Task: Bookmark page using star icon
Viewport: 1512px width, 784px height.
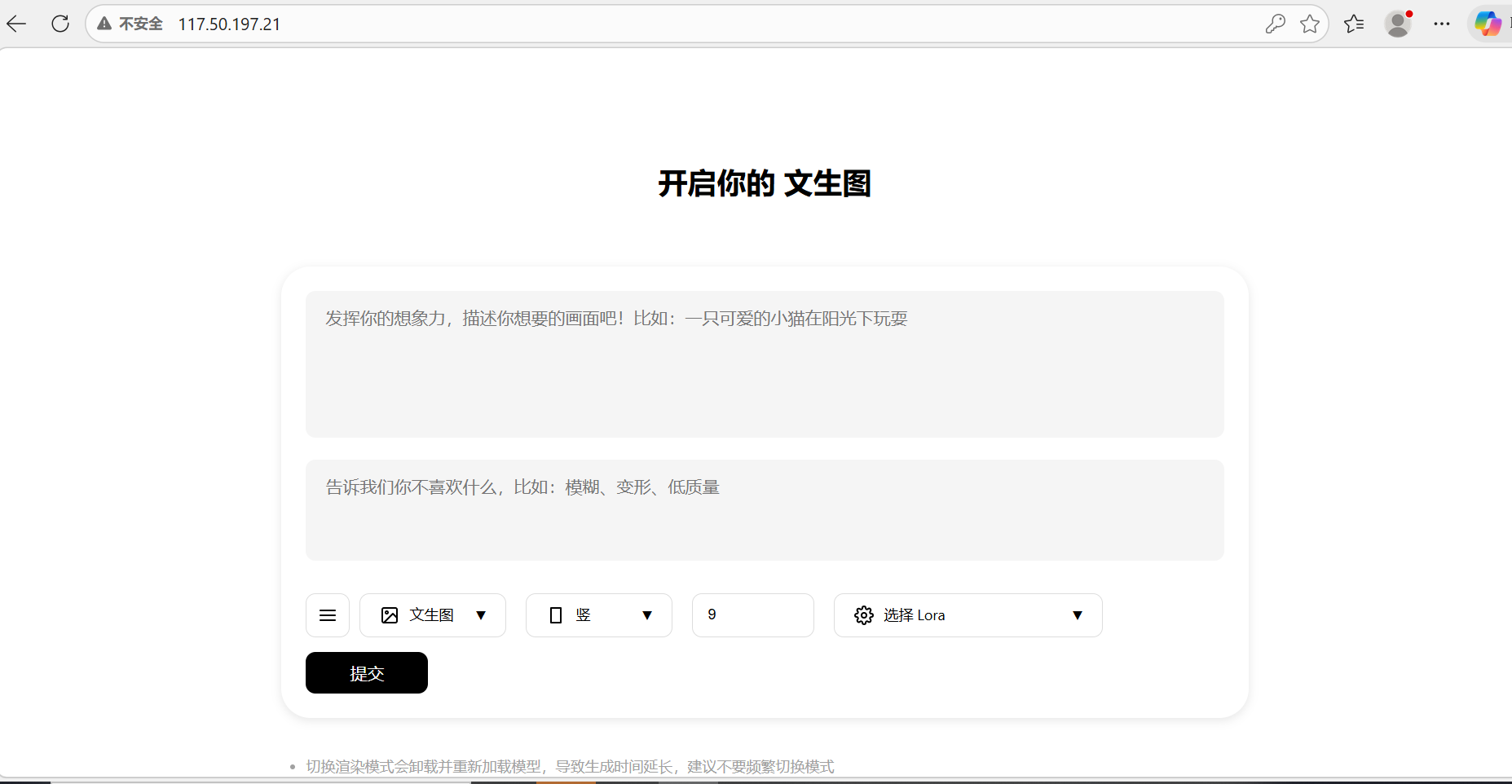Action: pyautogui.click(x=1310, y=24)
